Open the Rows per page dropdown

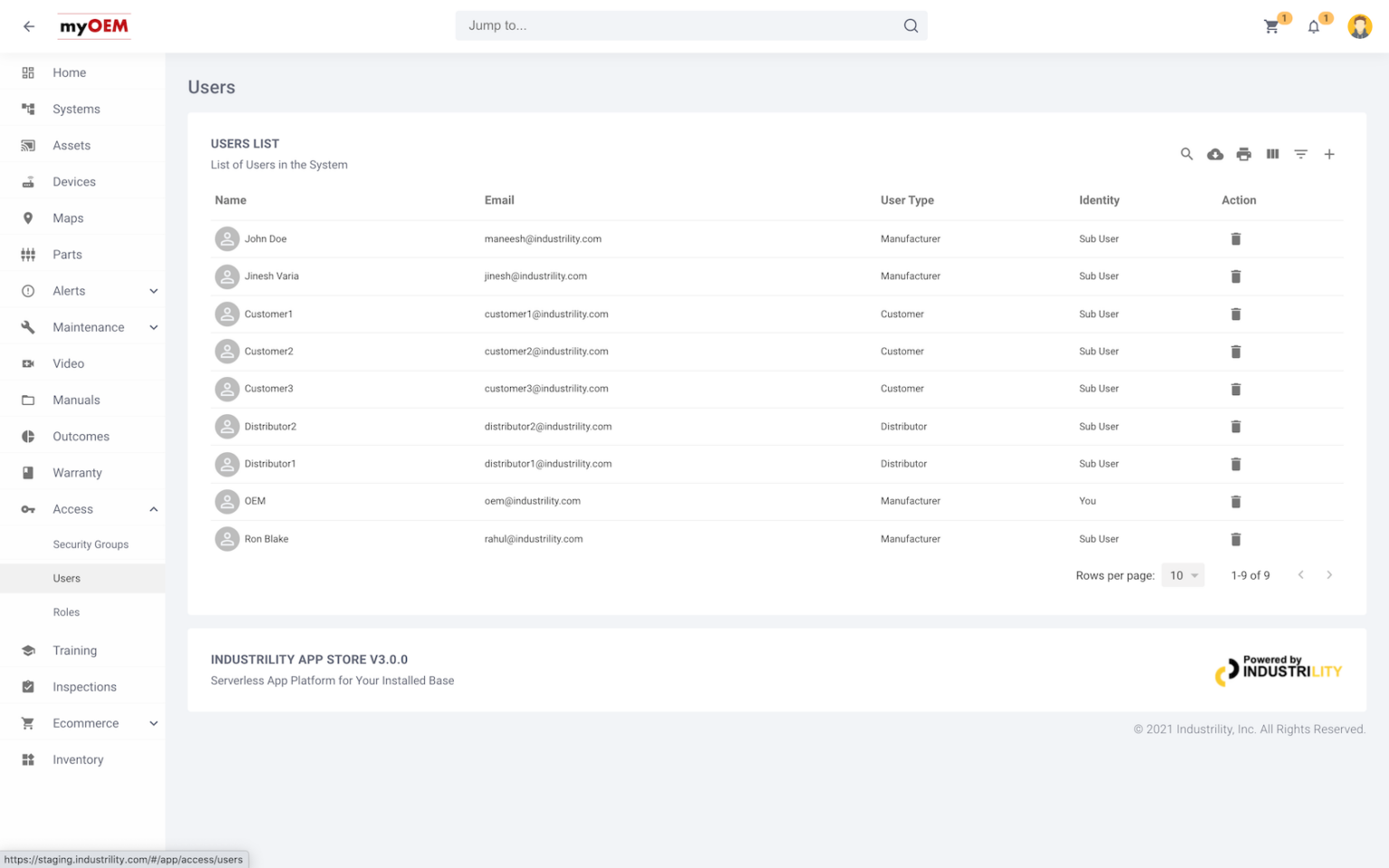tap(1183, 575)
